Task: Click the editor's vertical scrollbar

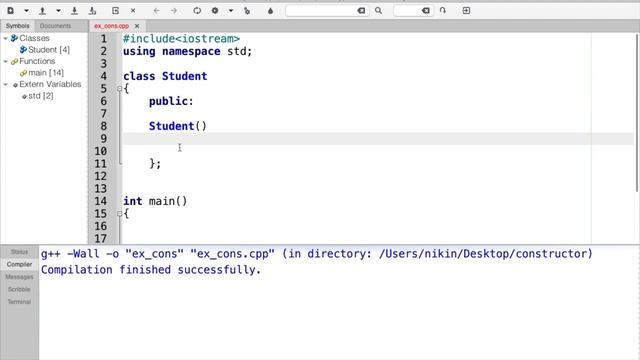Action: pyautogui.click(x=637, y=112)
